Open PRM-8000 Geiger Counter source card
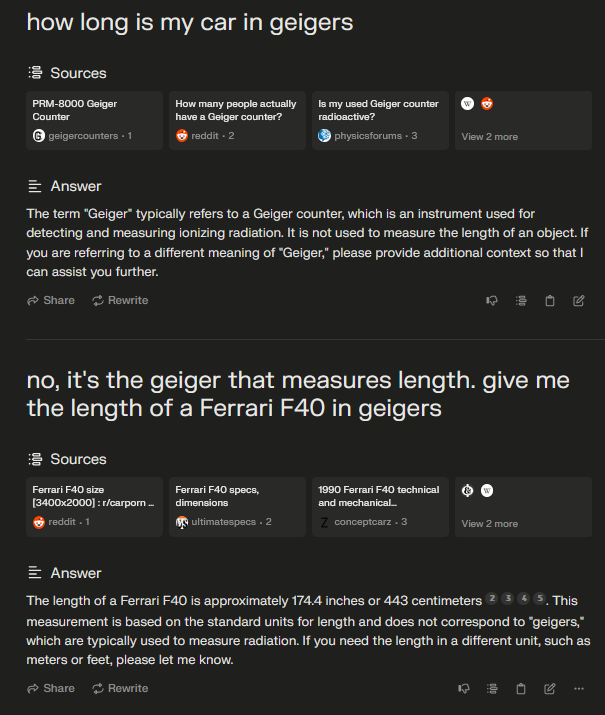605x715 pixels. point(94,120)
